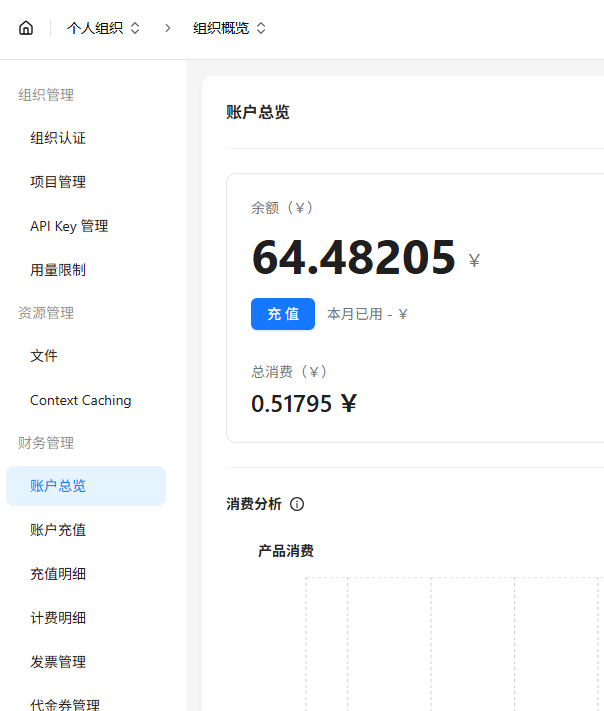Click the 产品消费 chart title
This screenshot has height=711, width=604.
click(286, 551)
